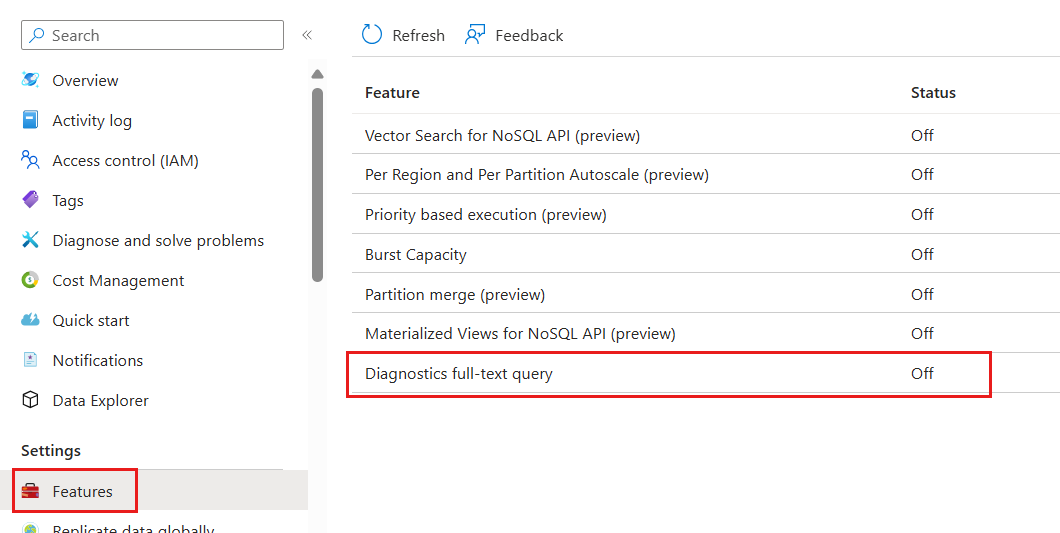Open the Cost Management icon
The image size is (1060, 533).
point(31,280)
